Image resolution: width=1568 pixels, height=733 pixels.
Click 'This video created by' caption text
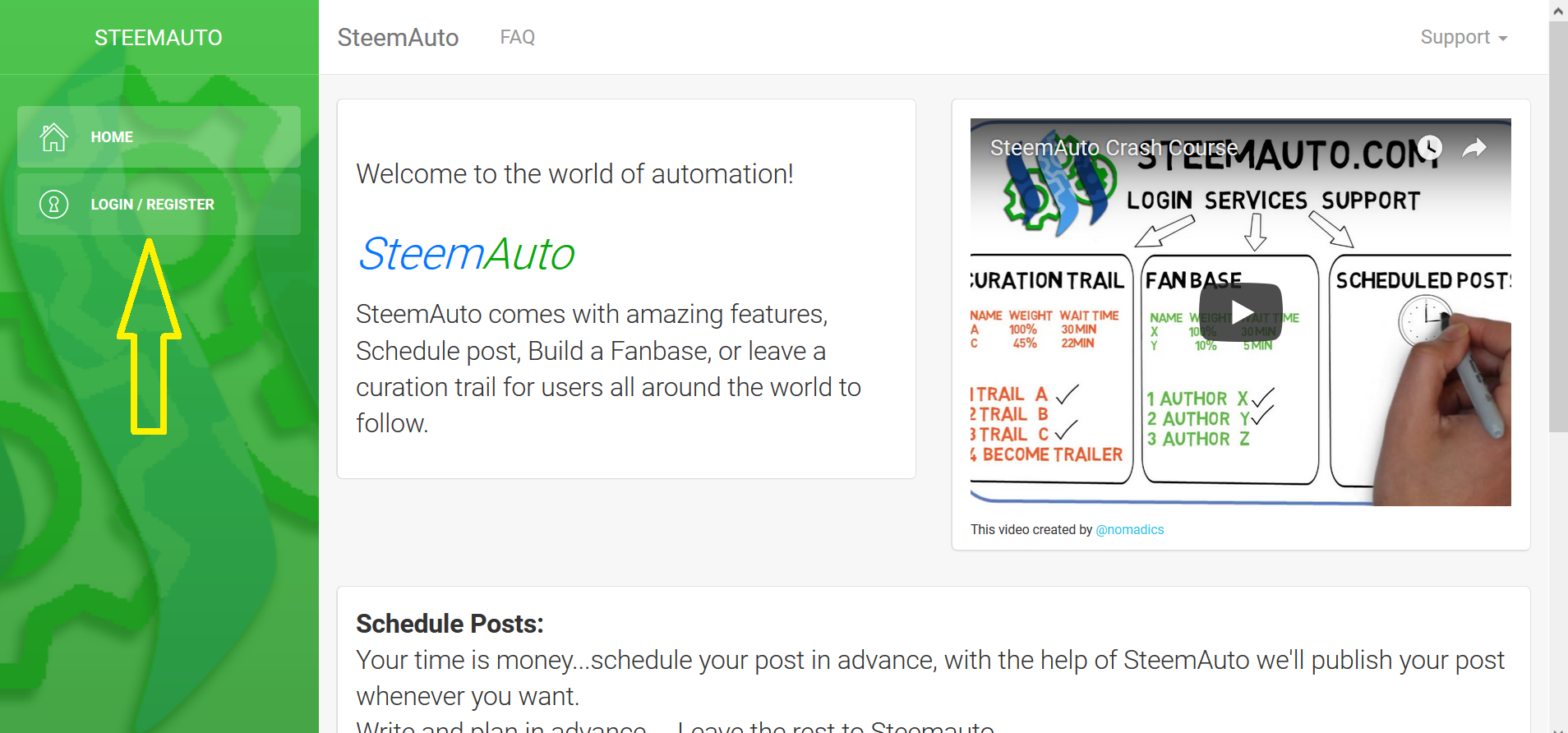pos(1031,529)
